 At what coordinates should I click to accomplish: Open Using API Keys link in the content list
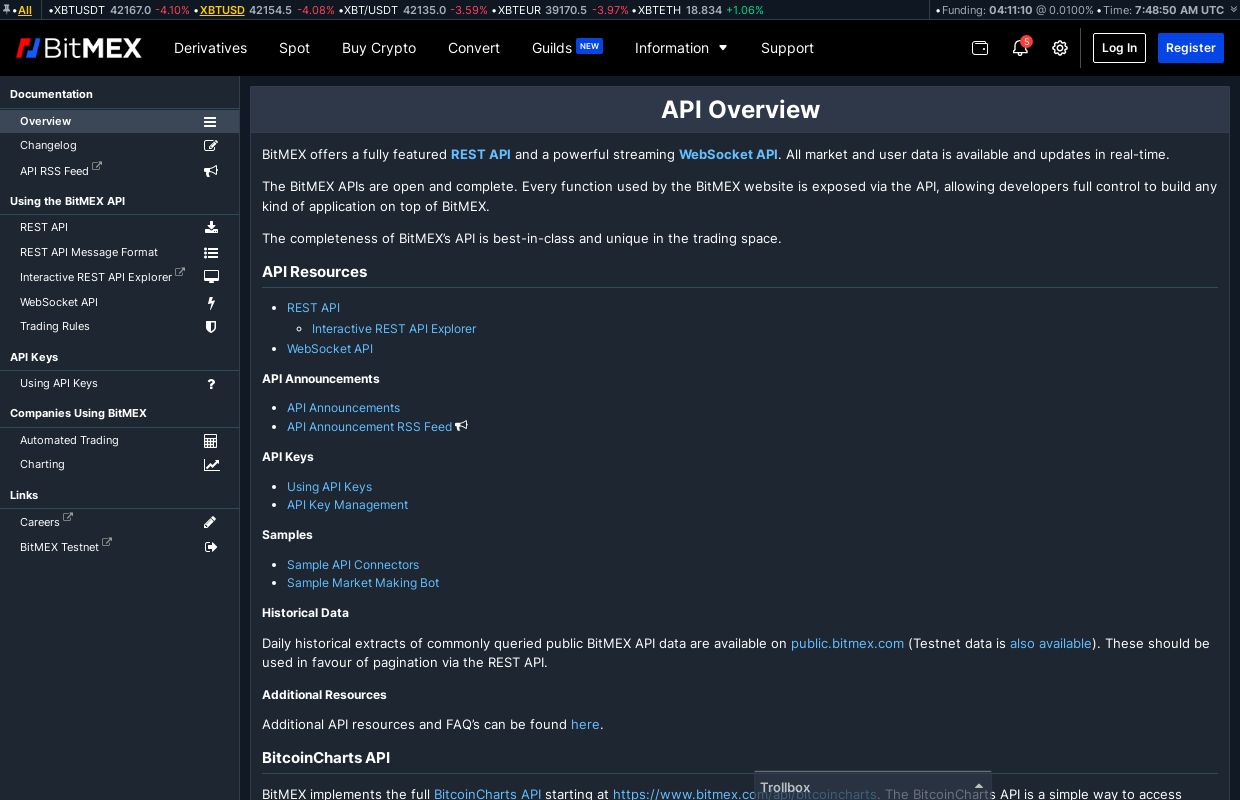(x=329, y=486)
